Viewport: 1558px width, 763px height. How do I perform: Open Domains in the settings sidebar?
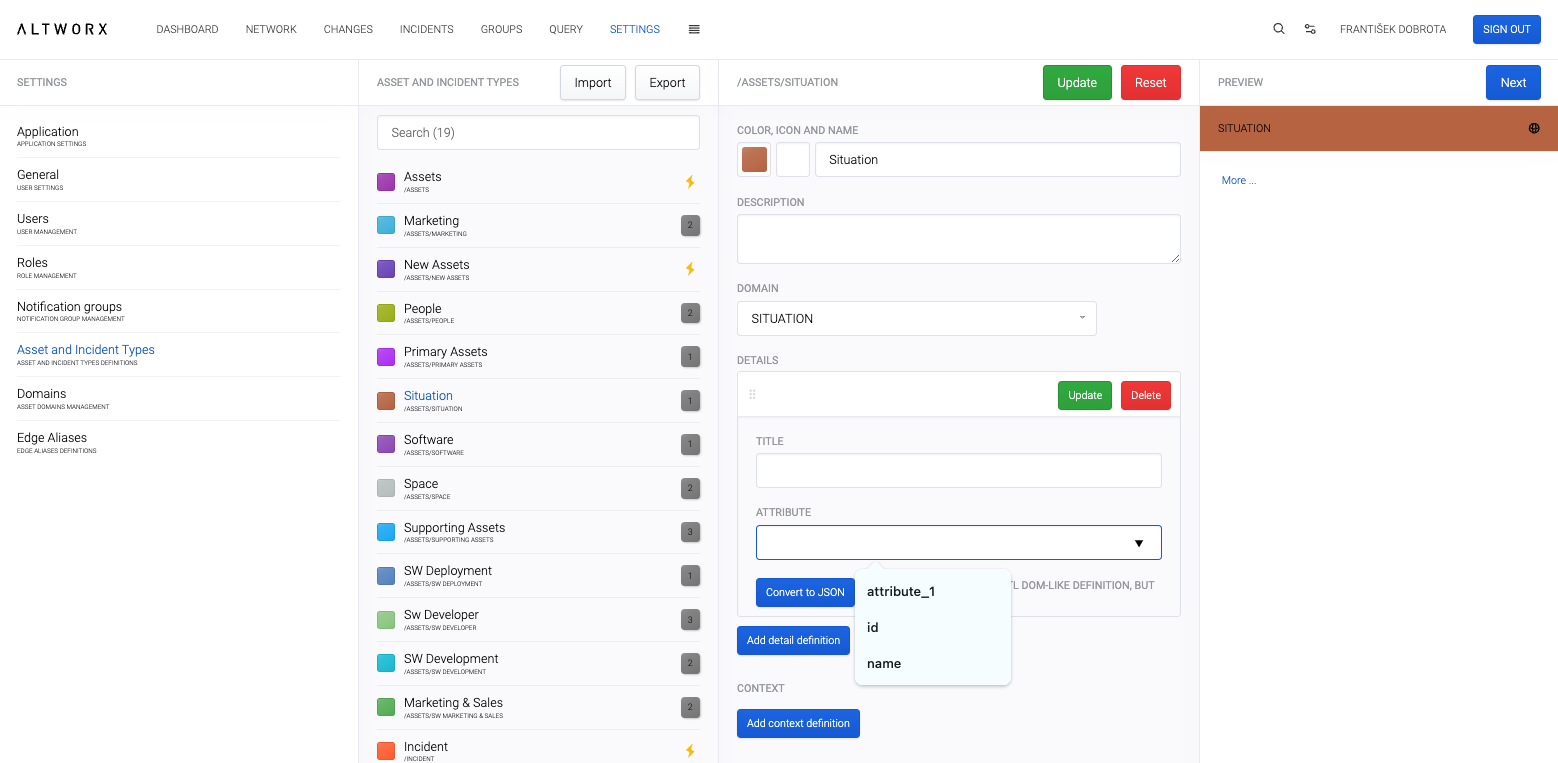click(42, 394)
